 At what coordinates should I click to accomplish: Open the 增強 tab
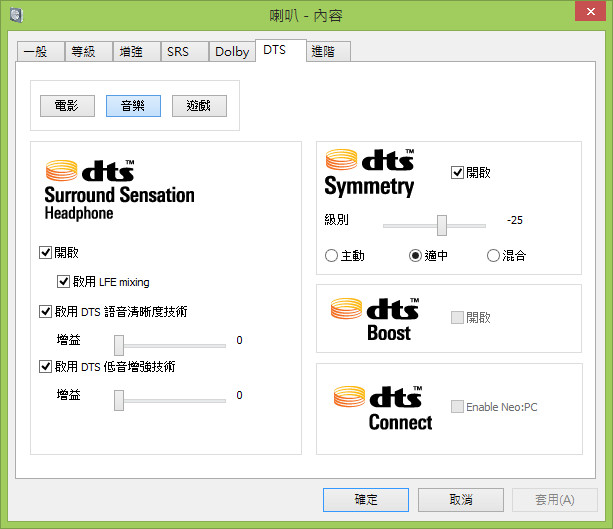pyautogui.click(x=136, y=52)
